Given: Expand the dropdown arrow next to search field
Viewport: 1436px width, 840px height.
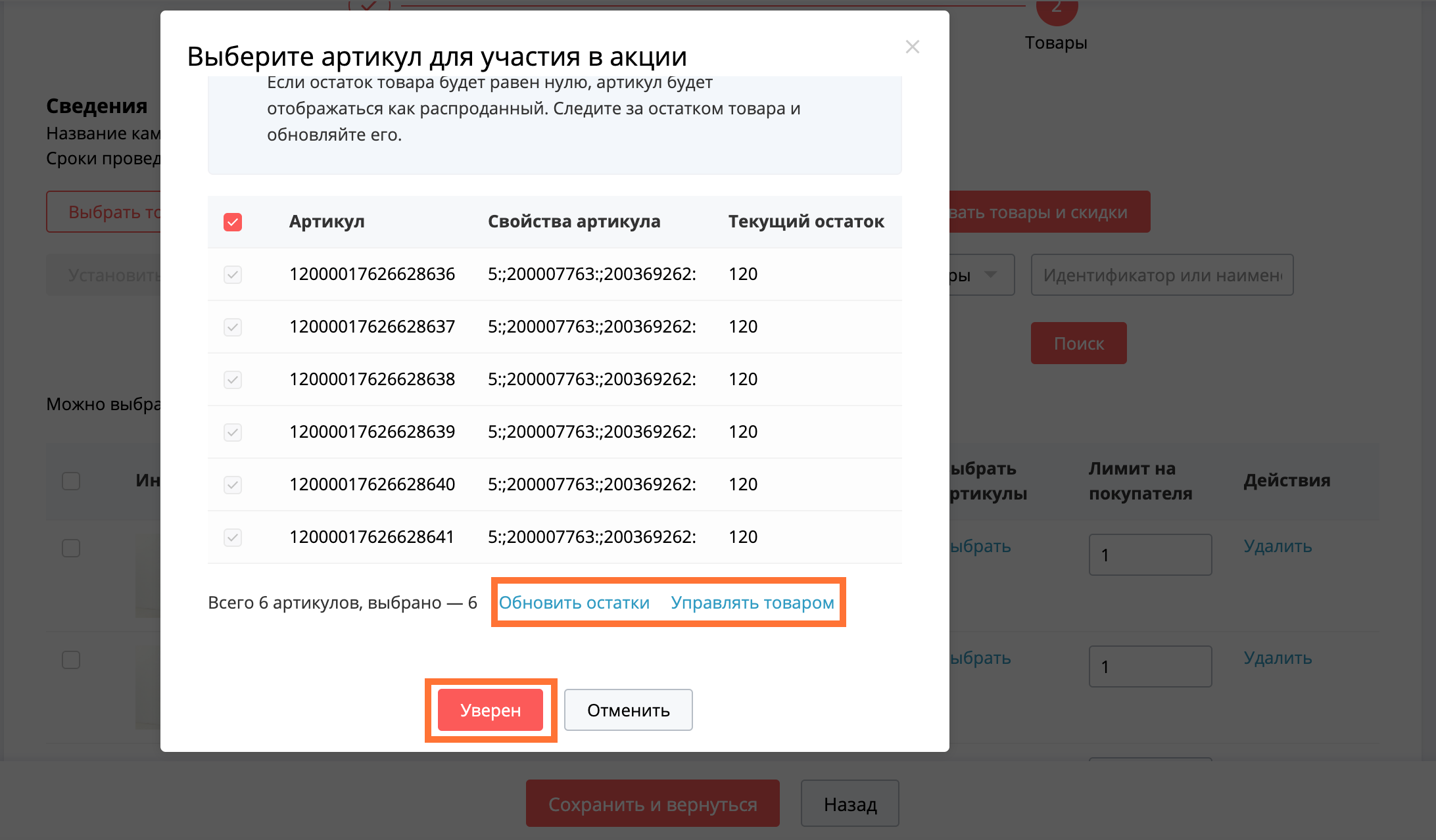Looking at the screenshot, I should (x=990, y=274).
